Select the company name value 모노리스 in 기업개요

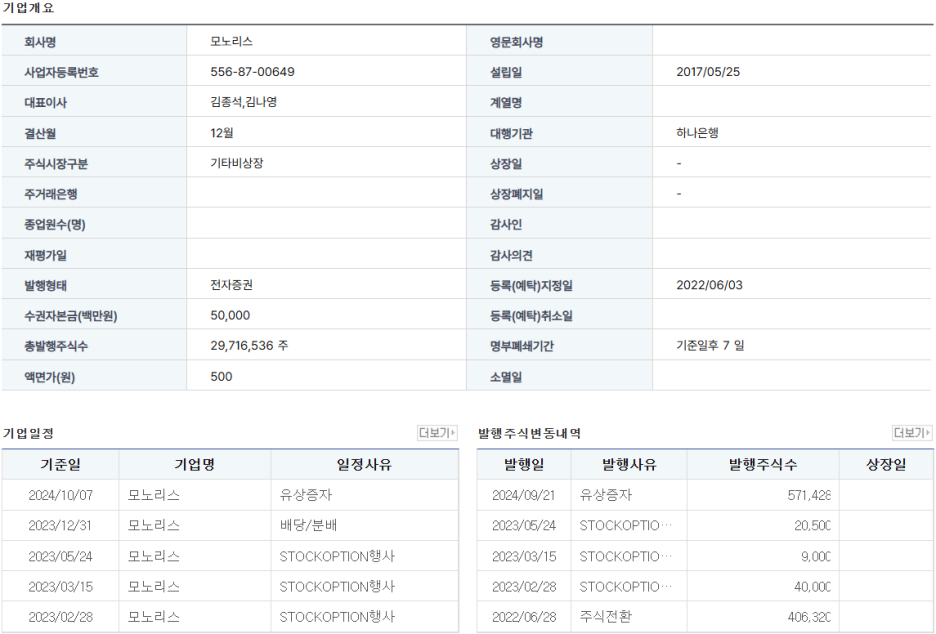click(x=232, y=42)
